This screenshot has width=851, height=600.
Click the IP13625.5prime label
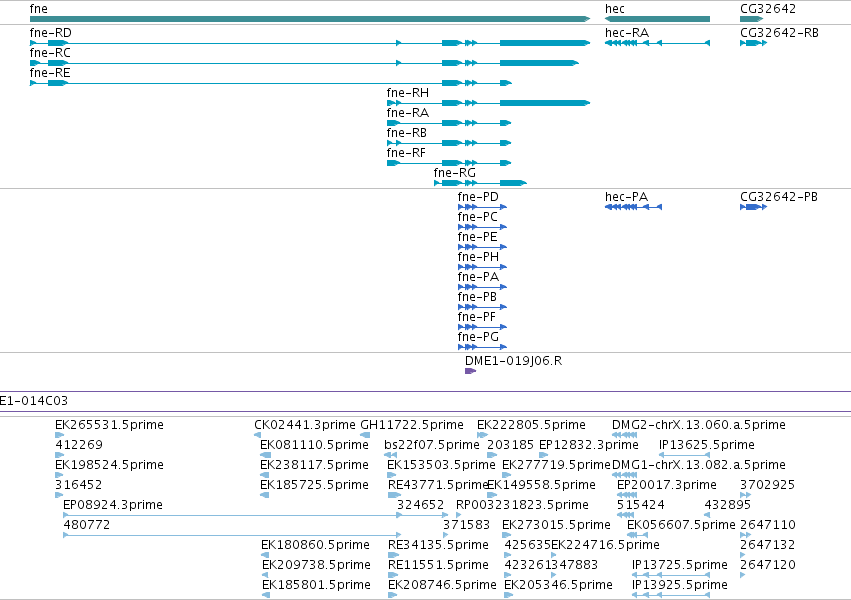coord(707,445)
